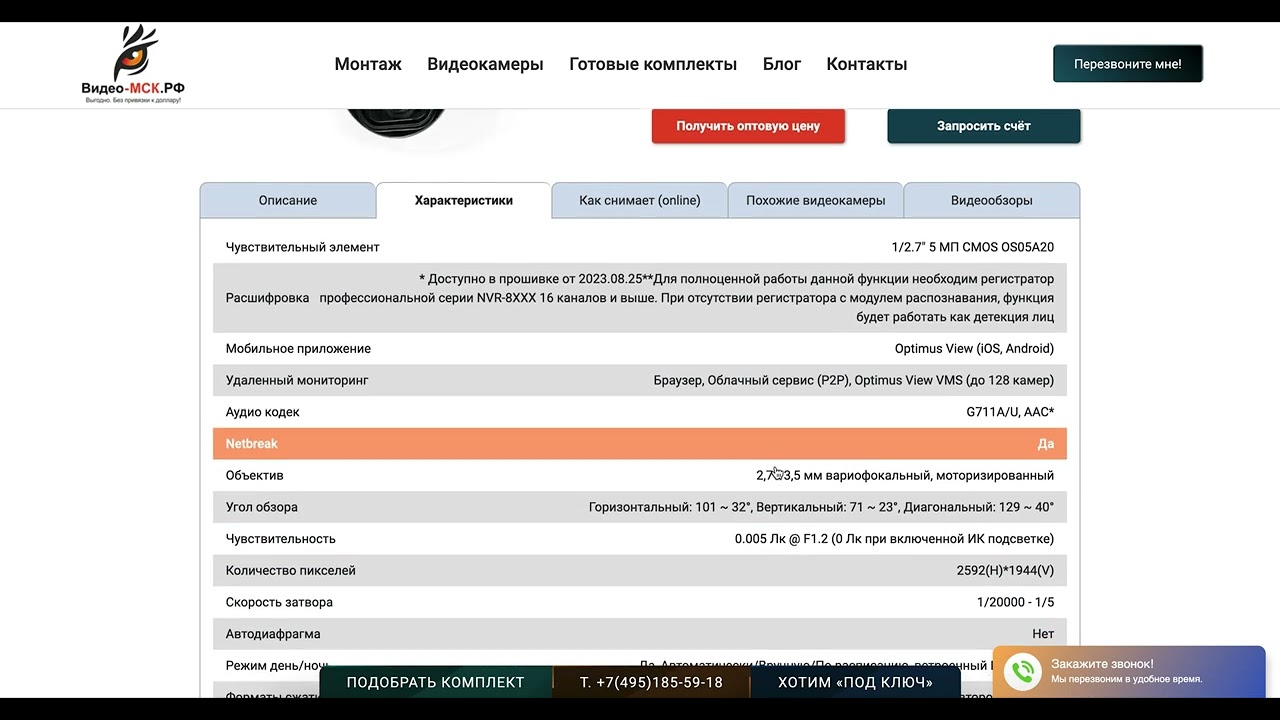Click the Да value in Netbreak row
Screen dimensions: 1280x720
tap(1046, 443)
